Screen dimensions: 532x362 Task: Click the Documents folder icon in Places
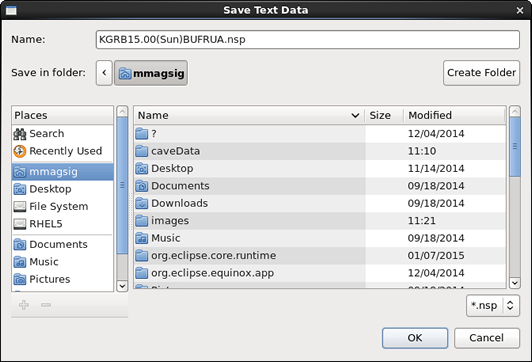coord(20,245)
